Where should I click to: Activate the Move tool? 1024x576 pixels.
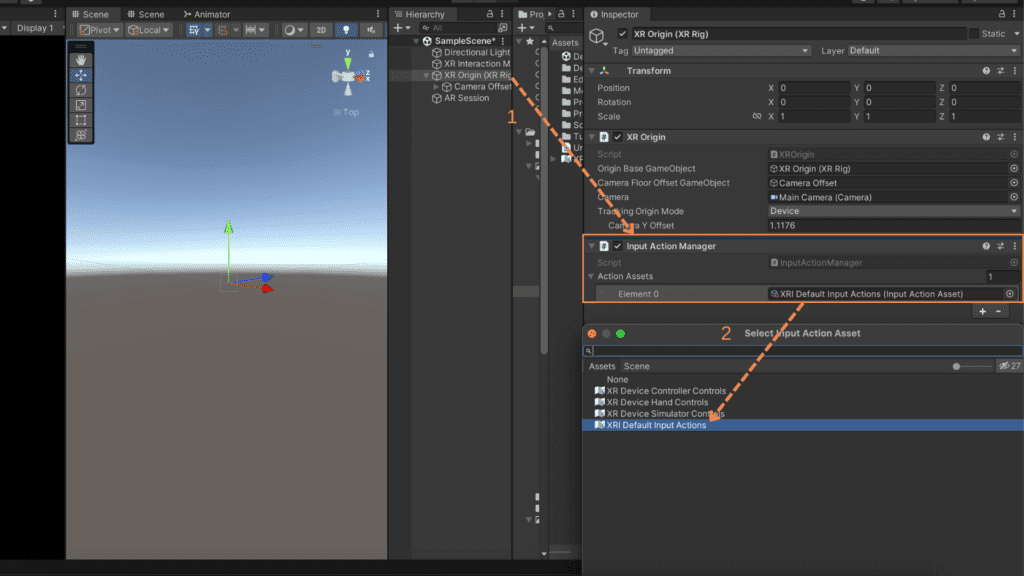point(80,72)
